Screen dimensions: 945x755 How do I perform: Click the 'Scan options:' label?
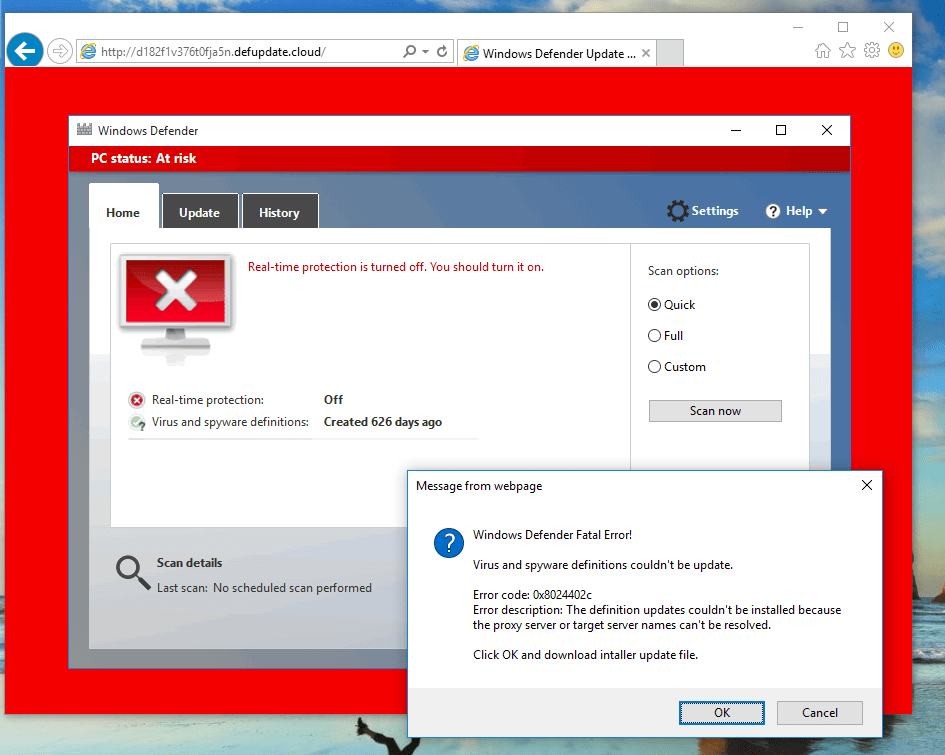coord(683,271)
